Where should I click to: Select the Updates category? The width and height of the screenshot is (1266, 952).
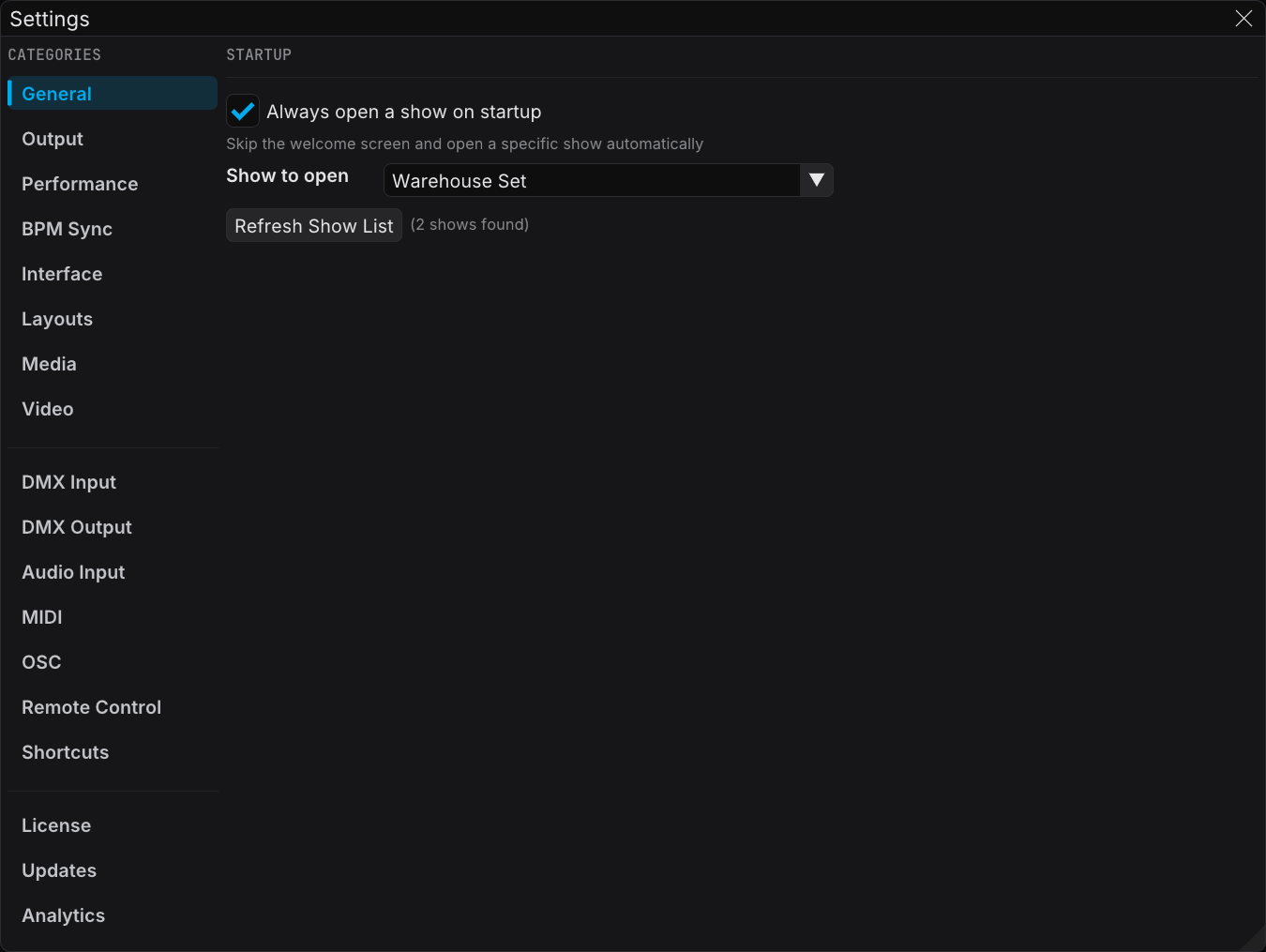coord(113,870)
